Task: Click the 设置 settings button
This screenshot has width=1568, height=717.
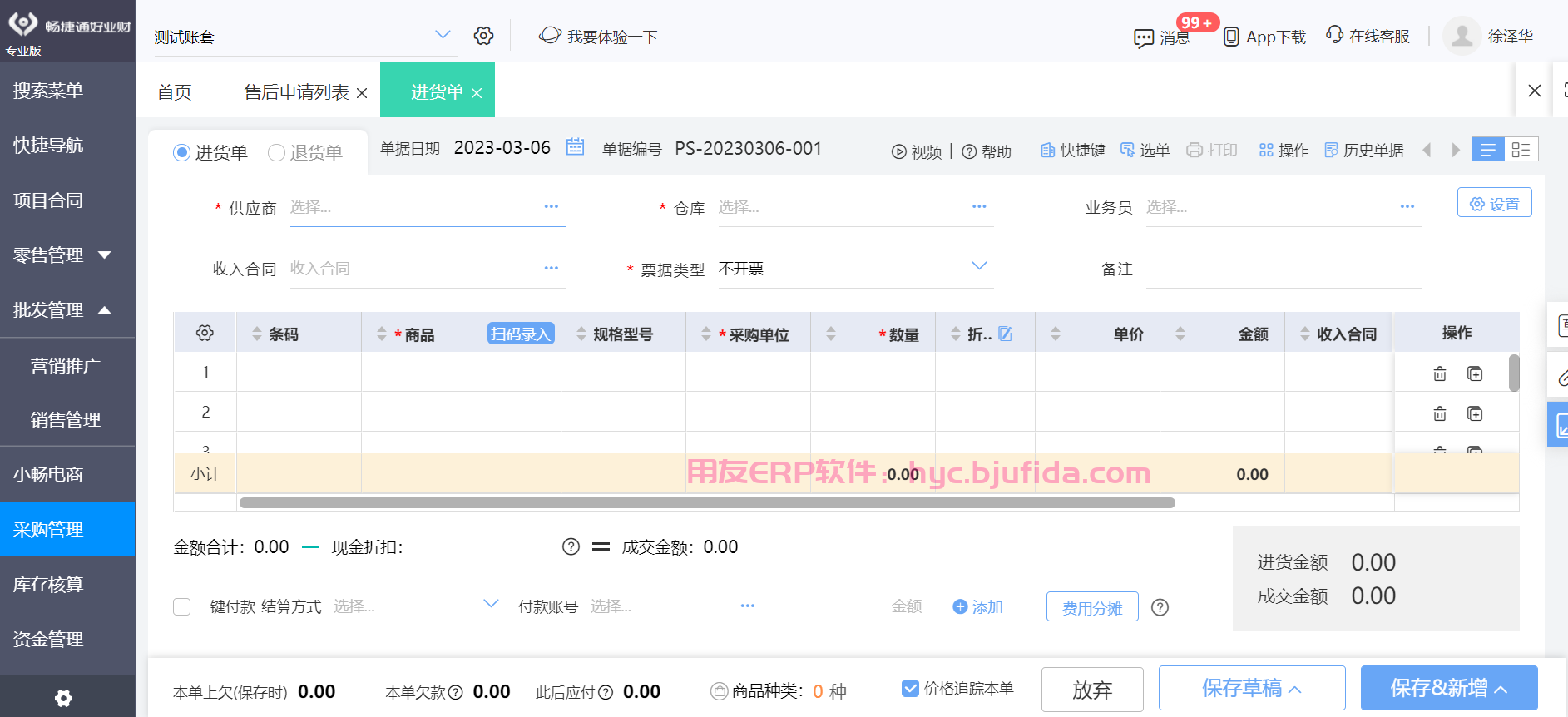Action: 1495,204
